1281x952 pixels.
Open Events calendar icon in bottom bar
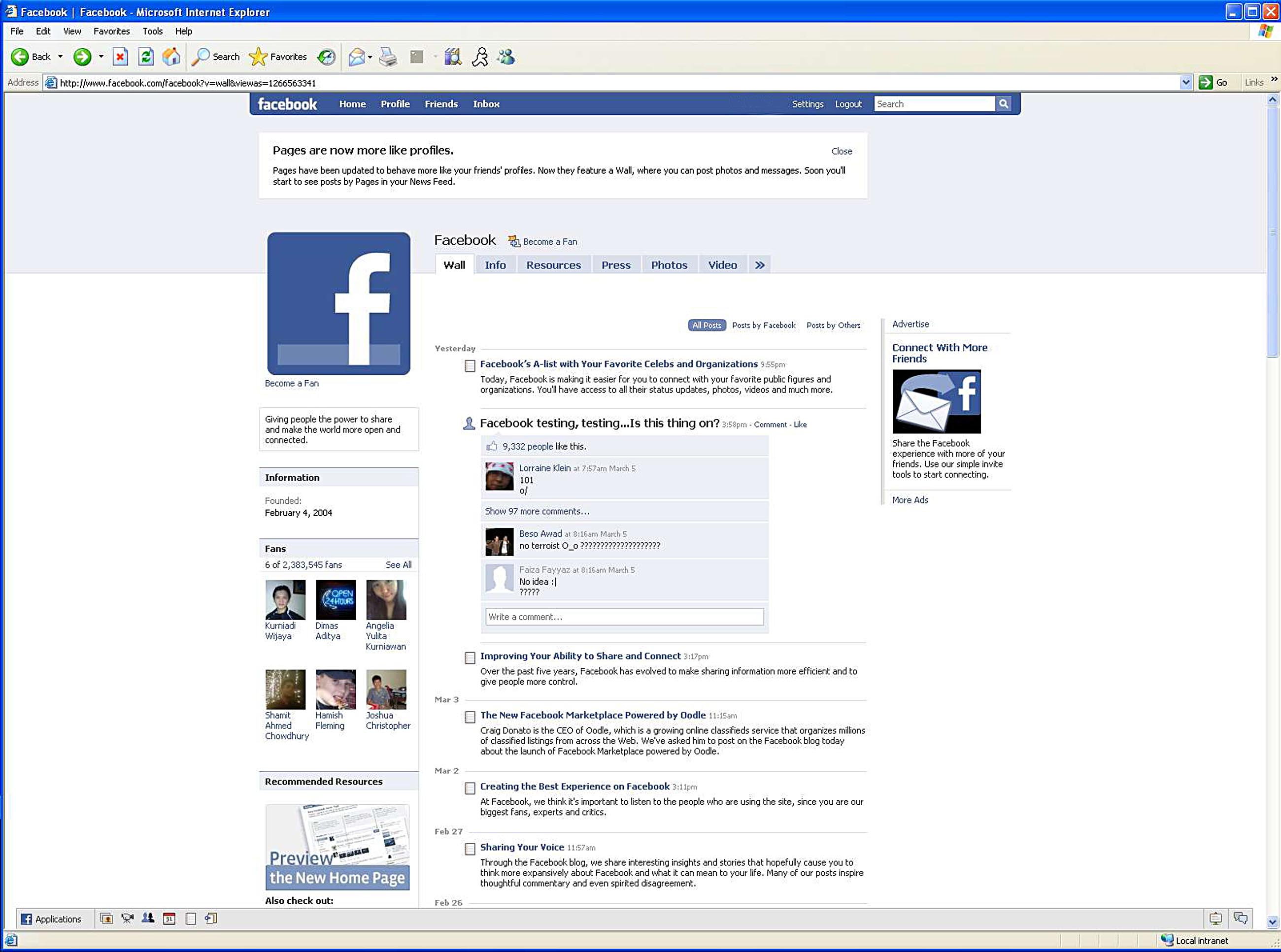[x=169, y=919]
